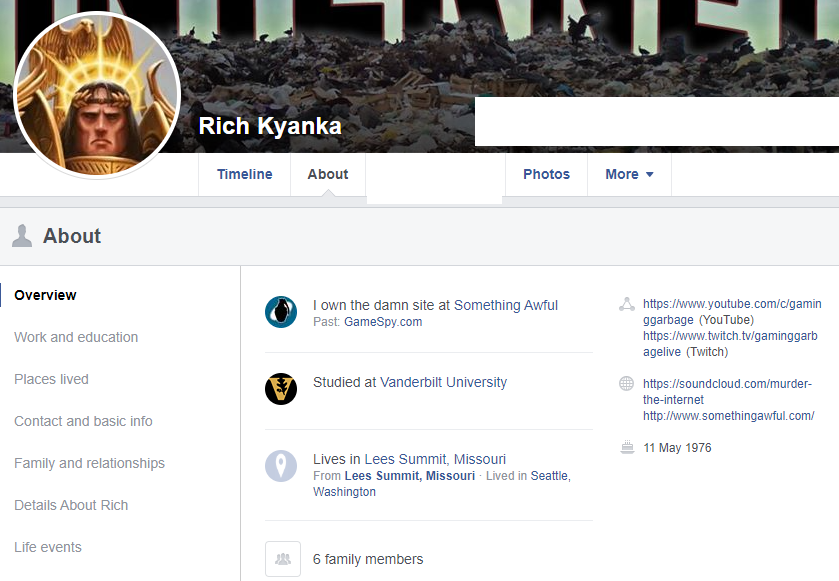The image size is (839, 581).
Task: Switch to the About tab
Action: pyautogui.click(x=328, y=174)
